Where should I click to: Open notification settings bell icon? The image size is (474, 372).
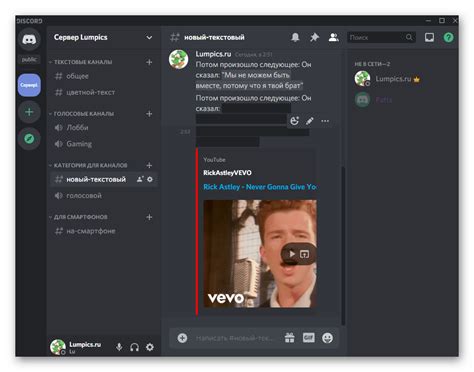pyautogui.click(x=295, y=37)
